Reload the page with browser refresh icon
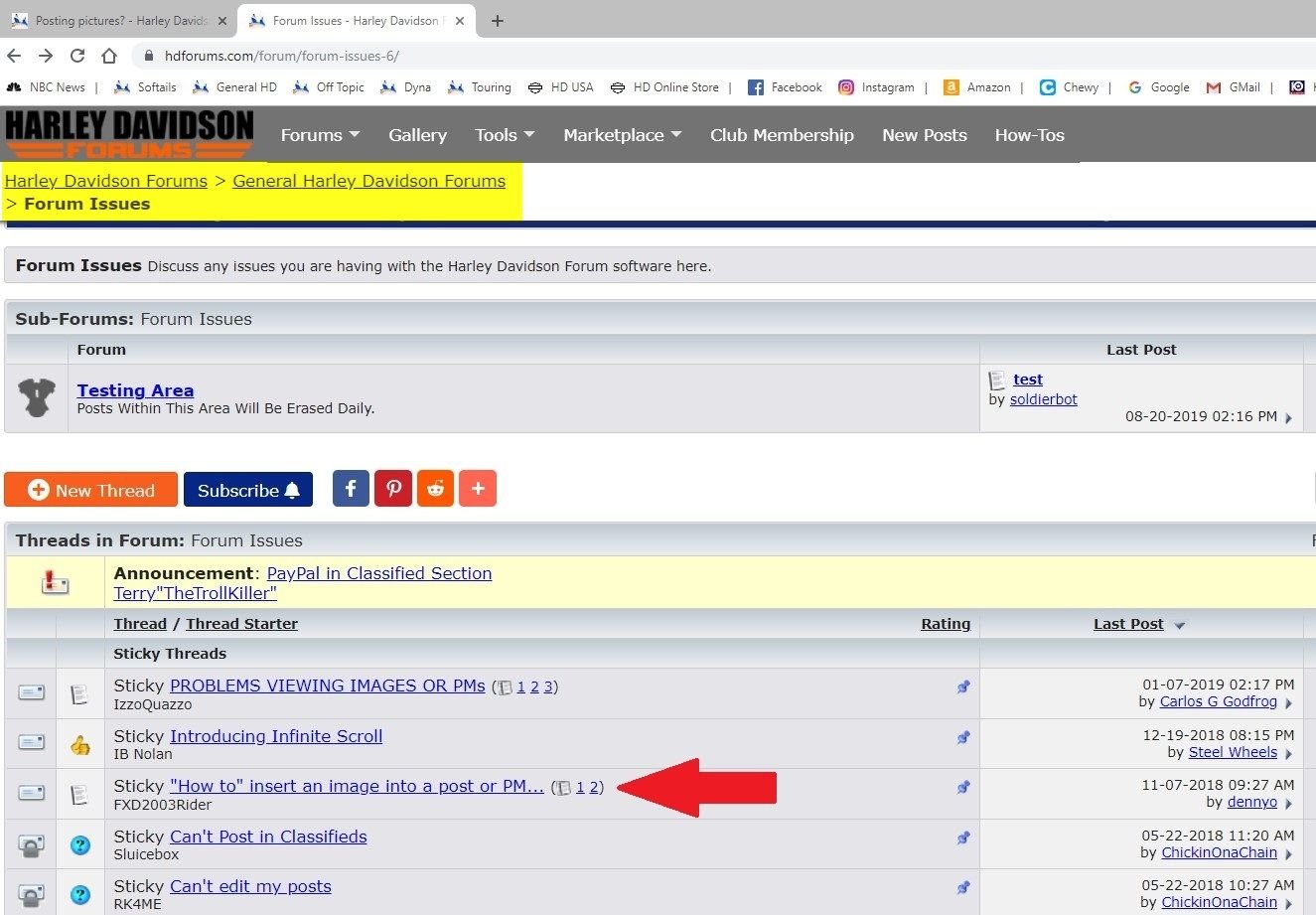Image resolution: width=1316 pixels, height=915 pixels. (x=77, y=56)
